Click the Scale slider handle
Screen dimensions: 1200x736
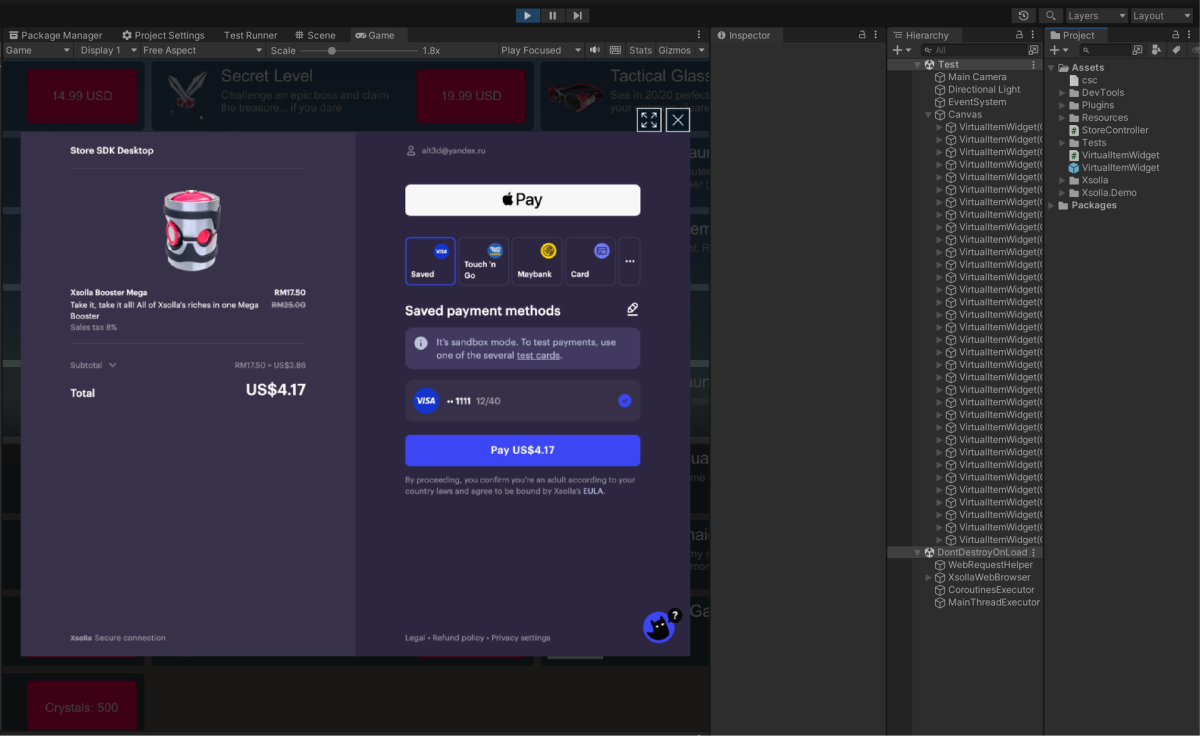(332, 50)
